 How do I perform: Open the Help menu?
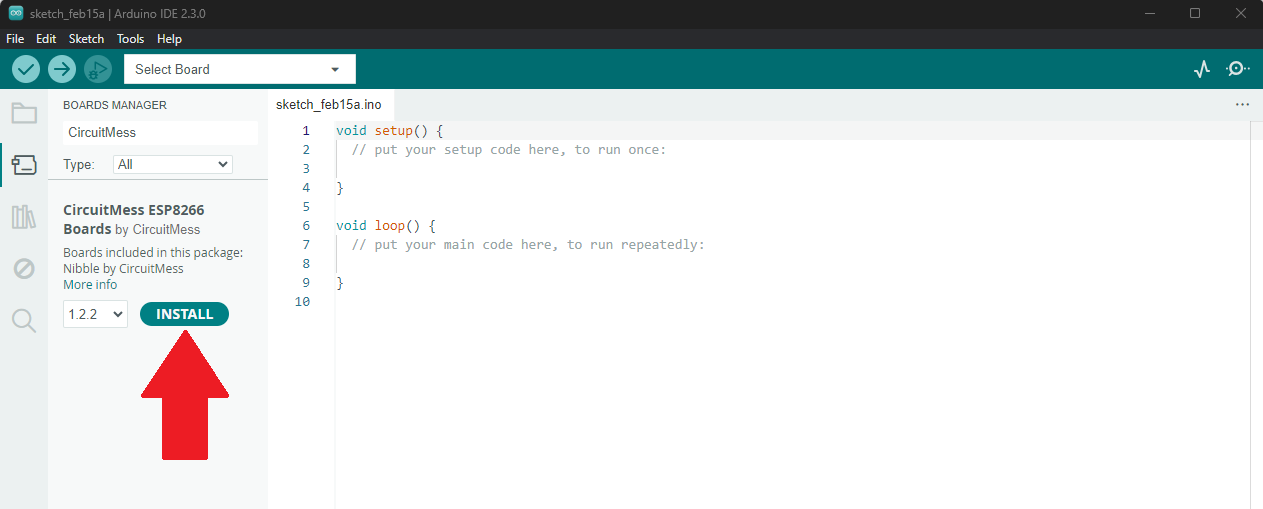(169, 39)
